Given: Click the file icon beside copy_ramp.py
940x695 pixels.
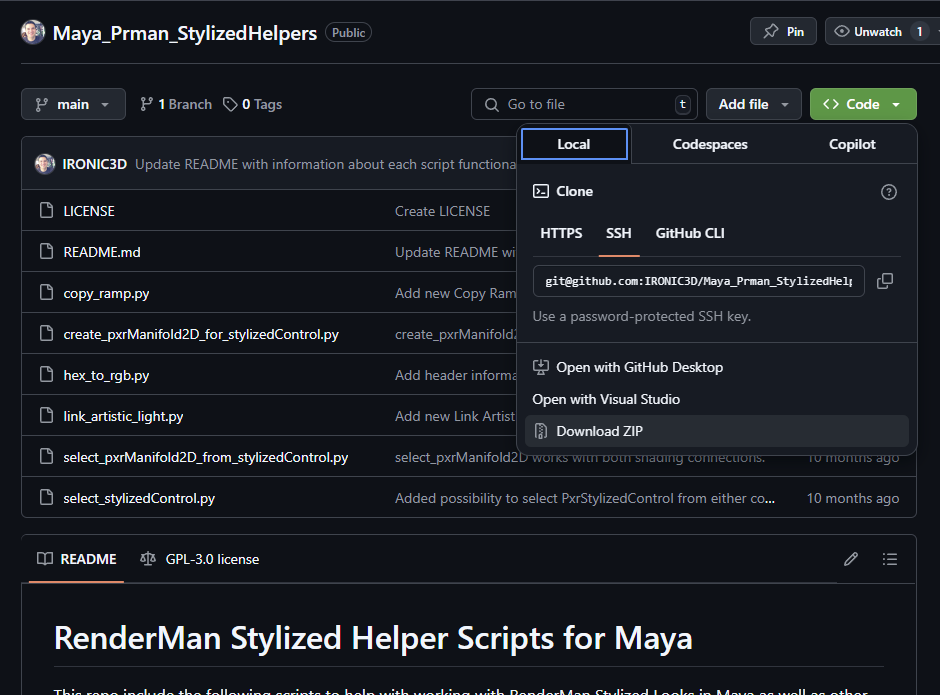Looking at the screenshot, I should point(46,293).
